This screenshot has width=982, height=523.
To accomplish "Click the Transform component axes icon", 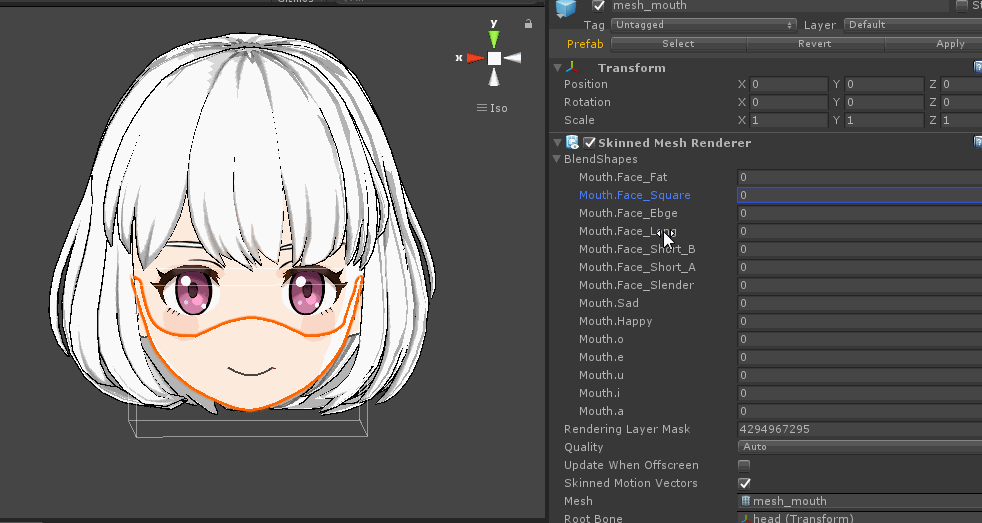I will [572, 68].
